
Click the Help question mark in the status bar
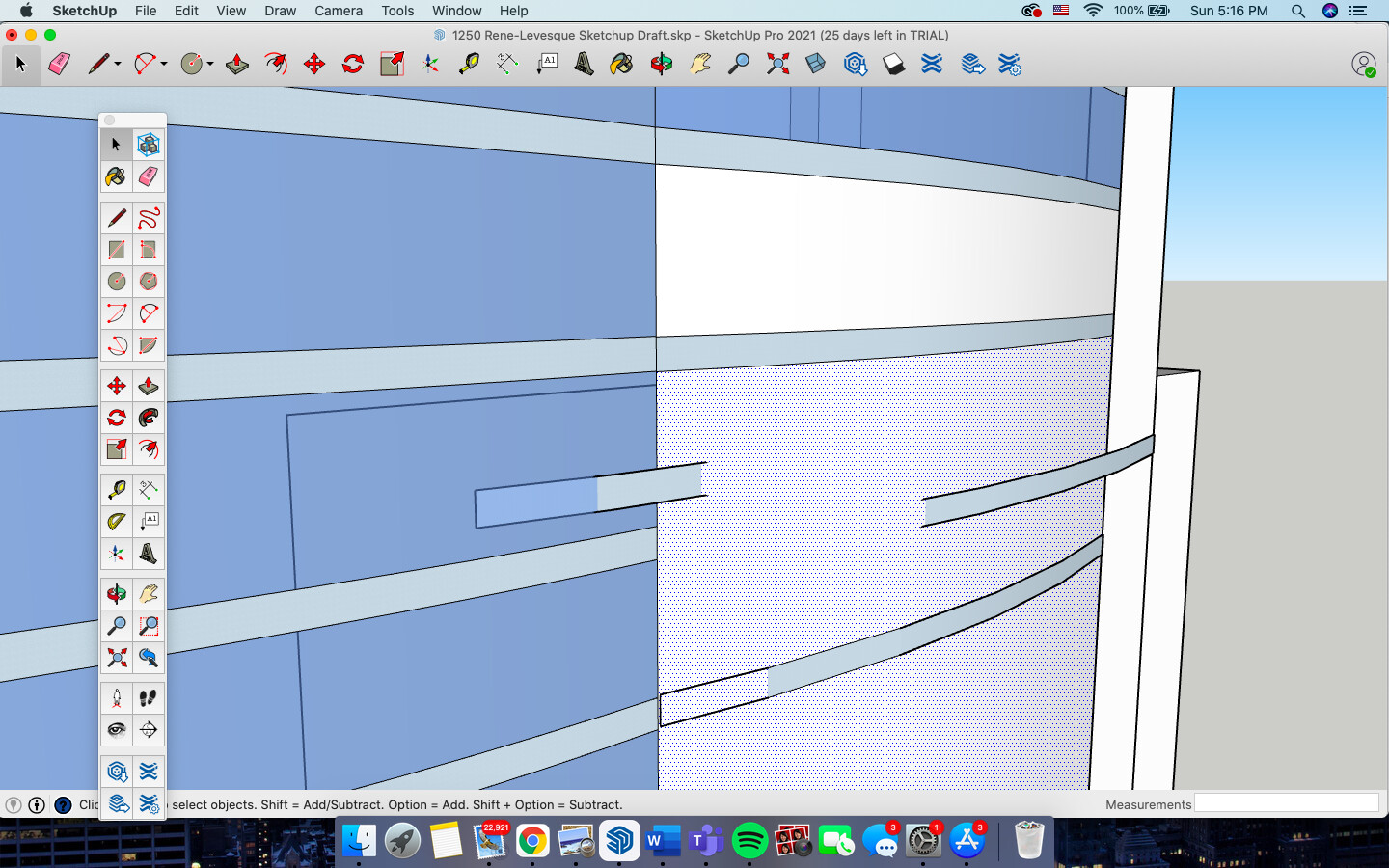click(x=62, y=805)
